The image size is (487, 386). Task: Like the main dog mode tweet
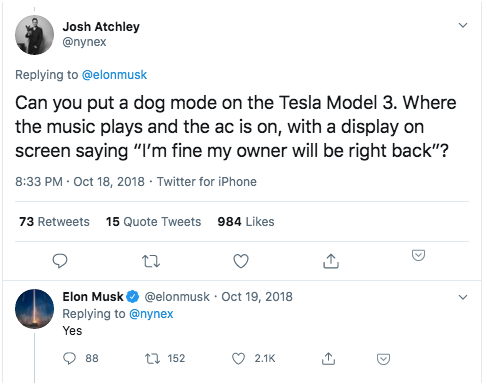tap(241, 261)
